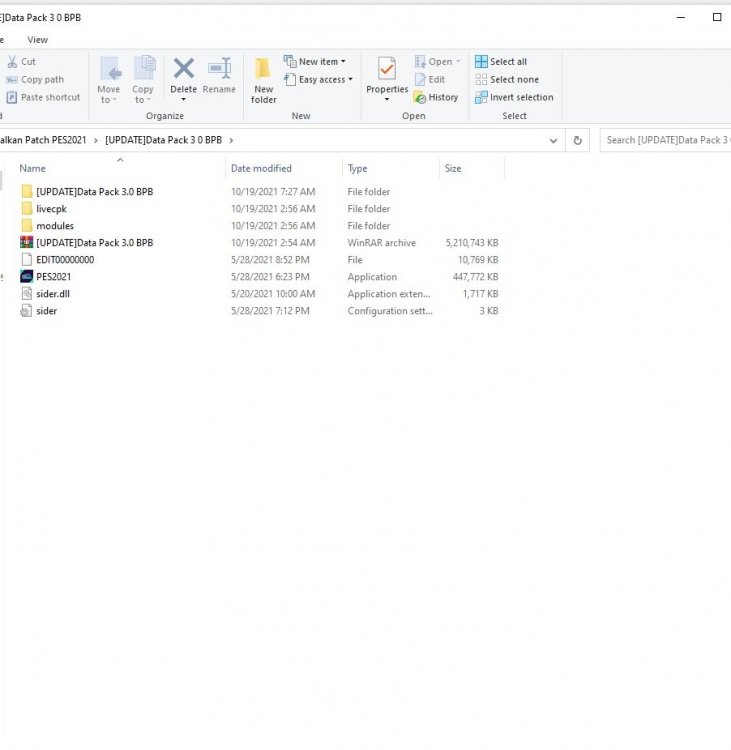Expand the New item dropdown
Screen dimensions: 731x750
click(316, 62)
